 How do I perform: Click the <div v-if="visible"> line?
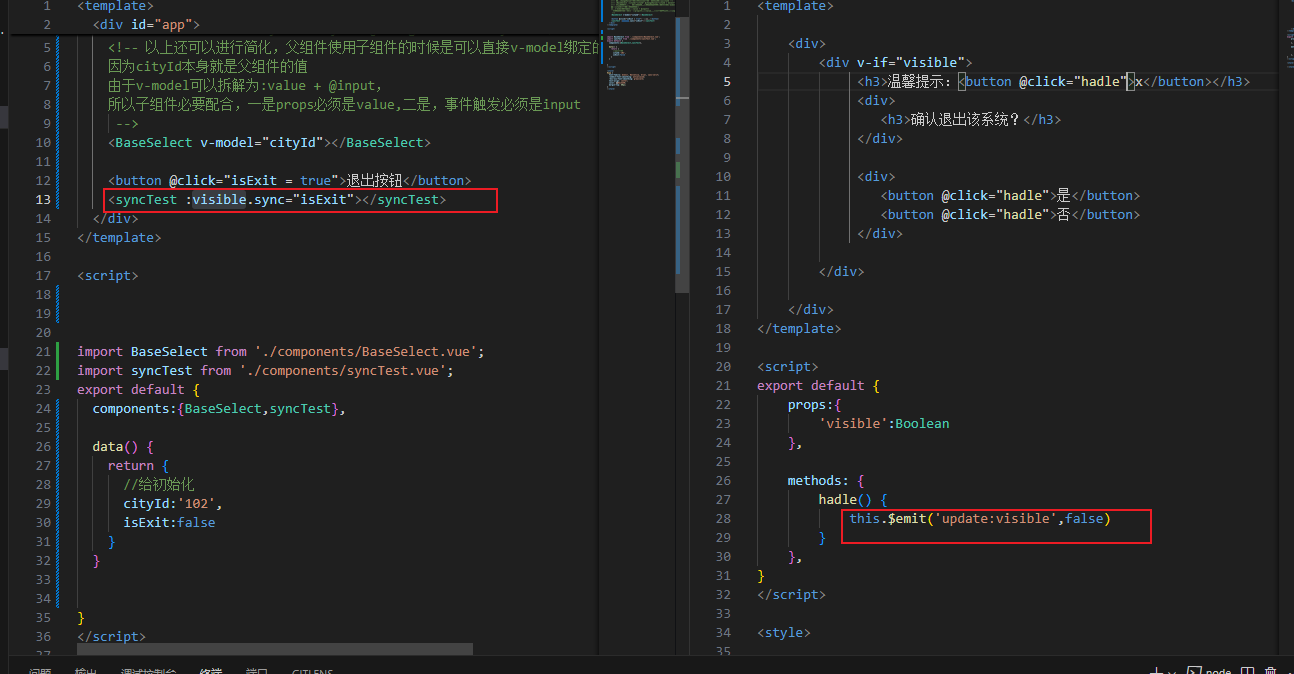(895, 63)
